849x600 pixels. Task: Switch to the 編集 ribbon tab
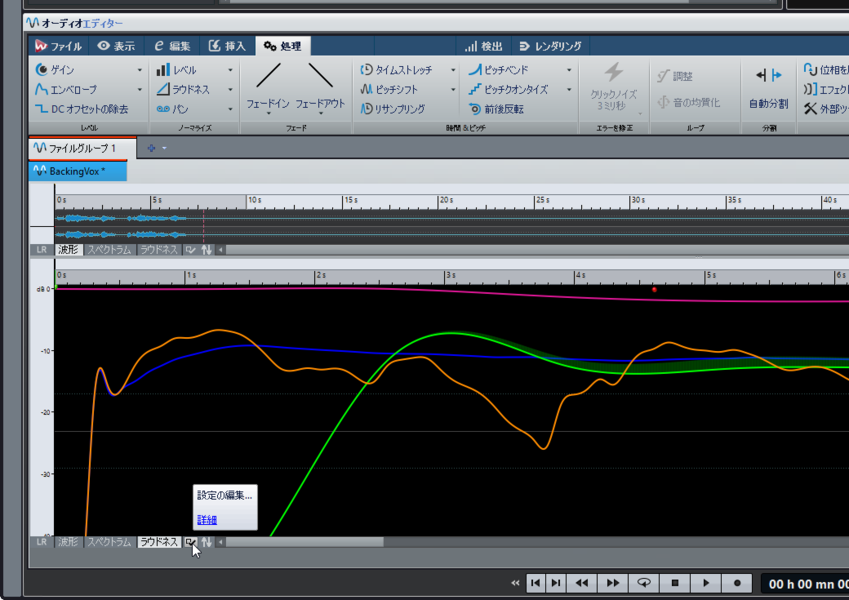coord(172,46)
